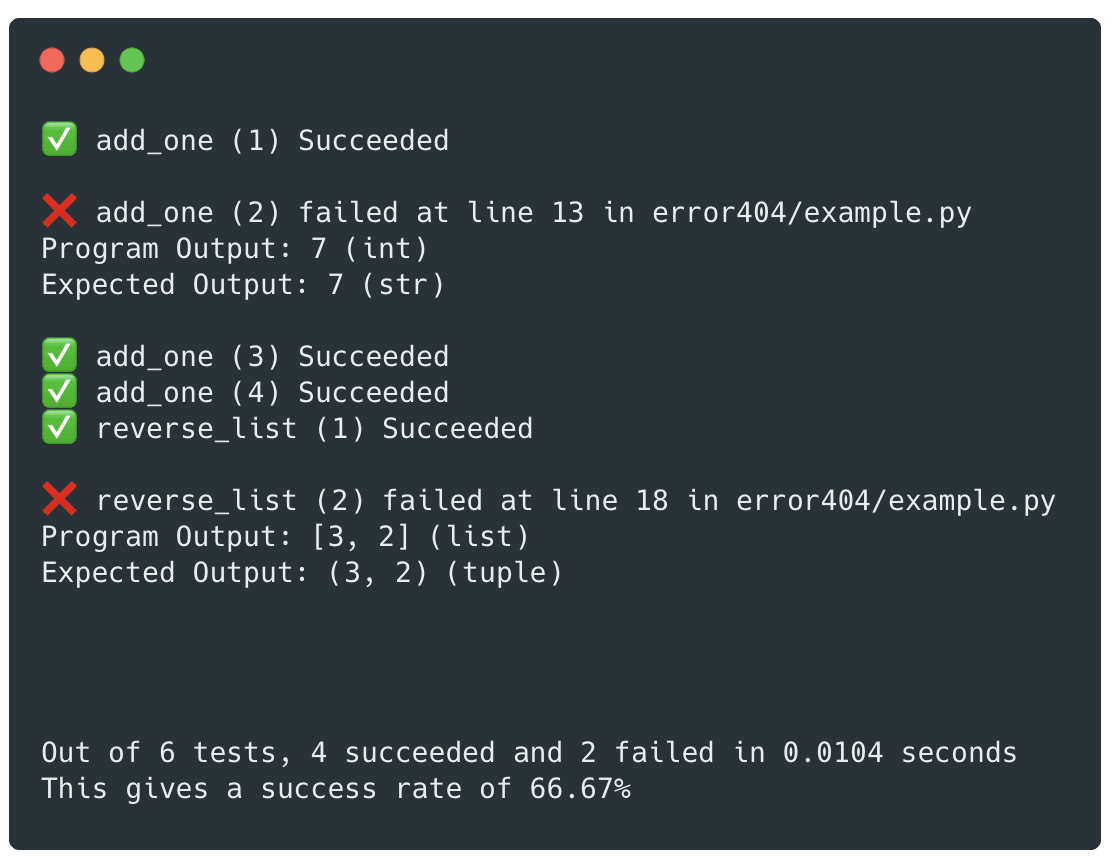The height and width of the screenshot is (866, 1118).
Task: Click 'Program Output: 7 (int)' line
Action: [x=235, y=249]
